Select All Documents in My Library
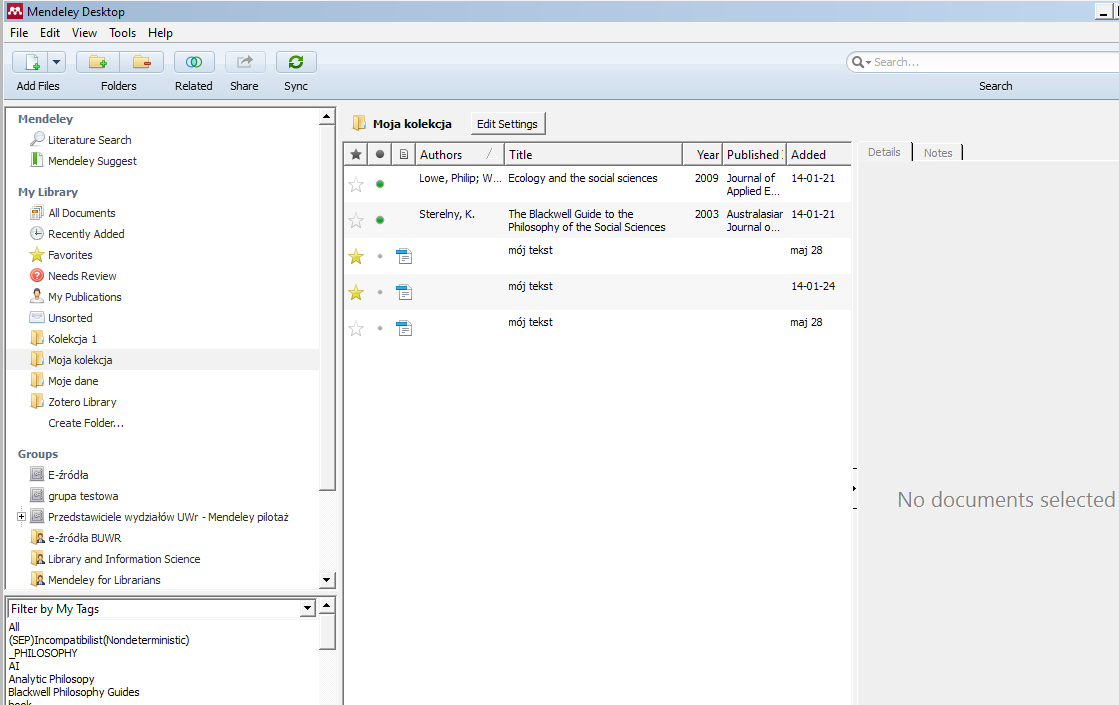 (81, 213)
